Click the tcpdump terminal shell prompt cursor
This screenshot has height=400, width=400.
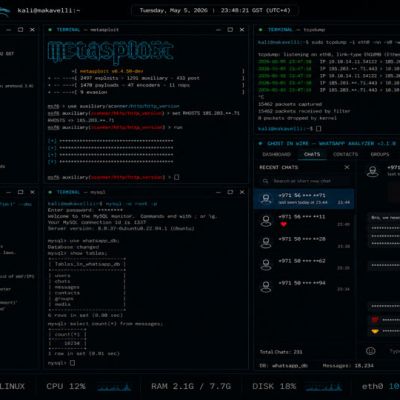(x=319, y=128)
